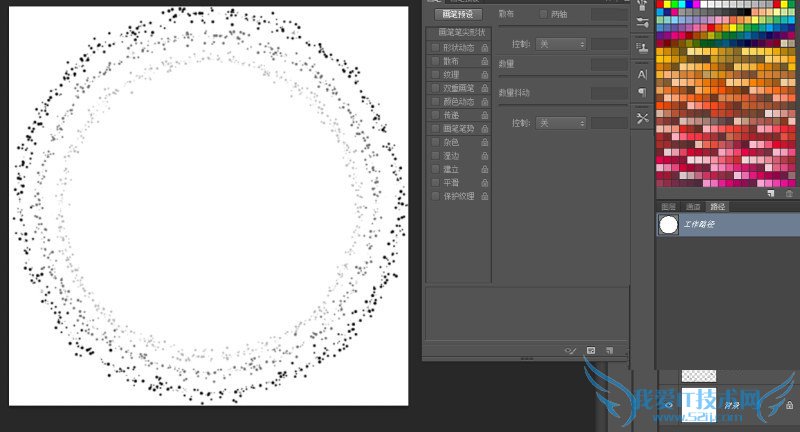Pick the magenta swatch in the top swatch row
The height and width of the screenshot is (432, 800).
click(x=698, y=5)
